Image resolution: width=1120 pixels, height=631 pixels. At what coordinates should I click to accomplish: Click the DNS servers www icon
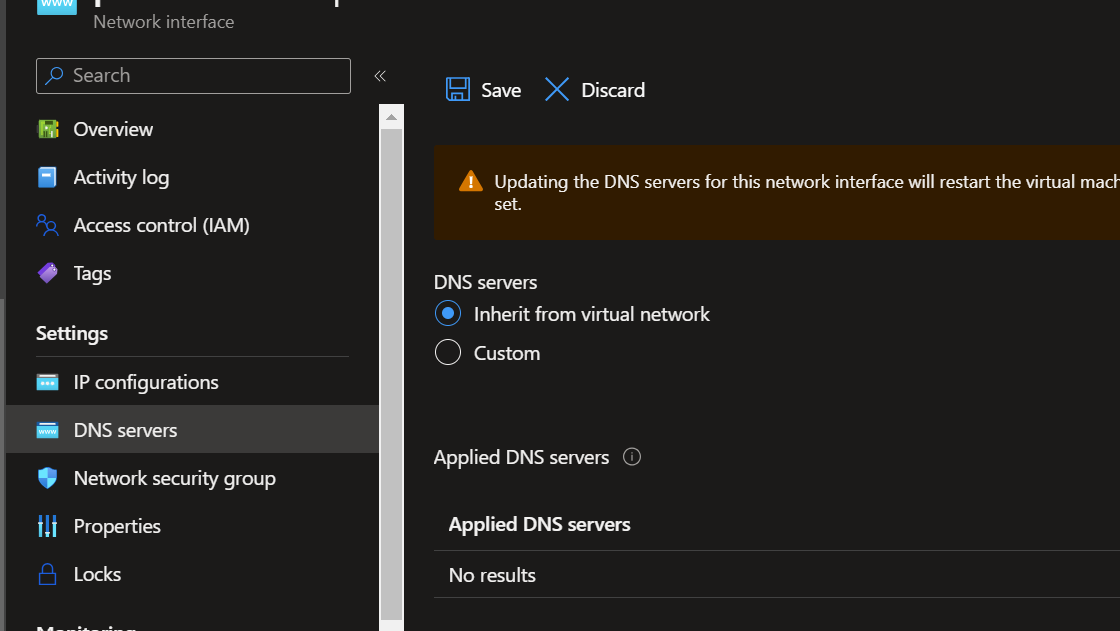(x=47, y=430)
